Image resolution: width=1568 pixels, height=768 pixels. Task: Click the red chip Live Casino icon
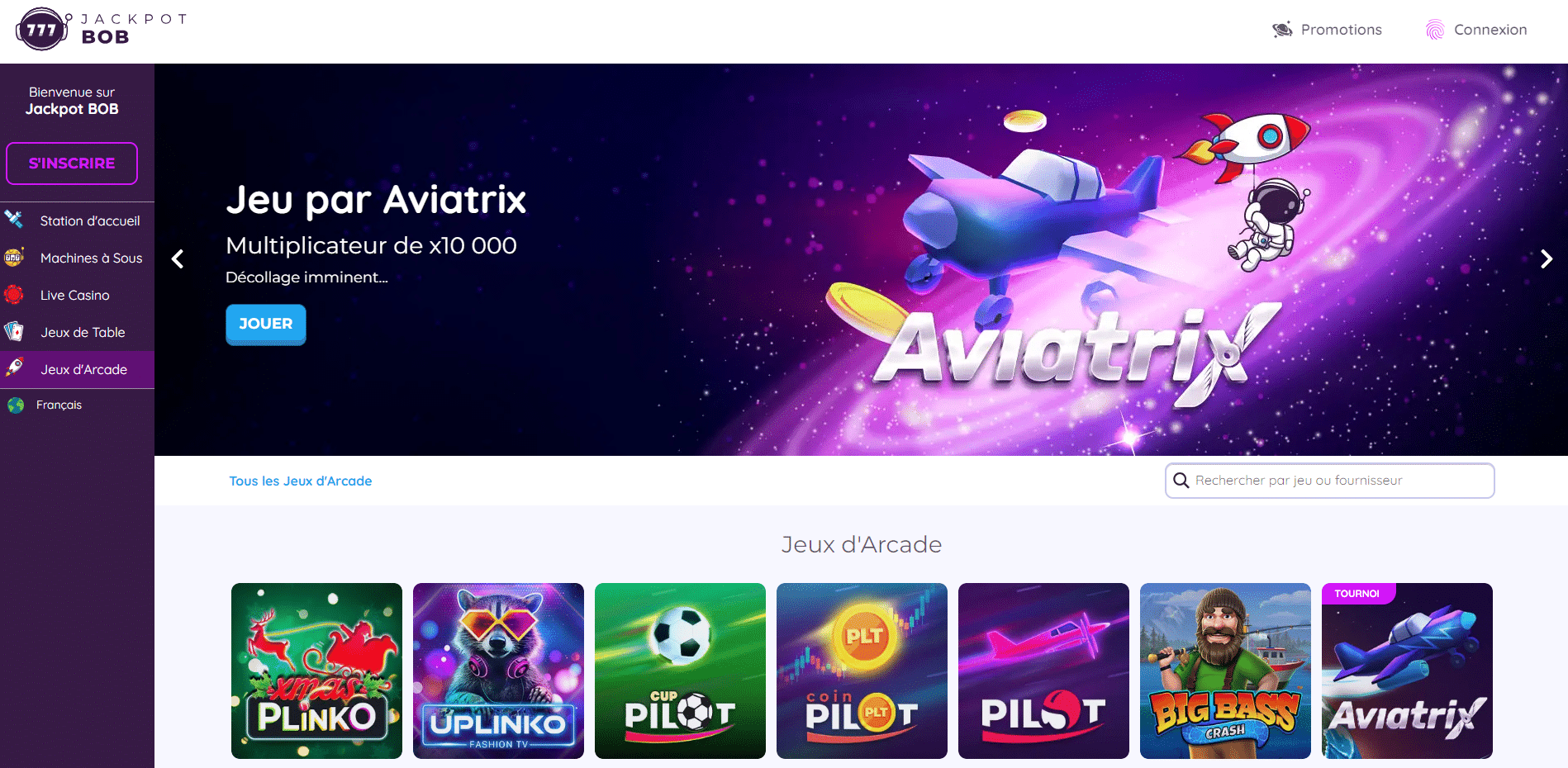point(14,294)
